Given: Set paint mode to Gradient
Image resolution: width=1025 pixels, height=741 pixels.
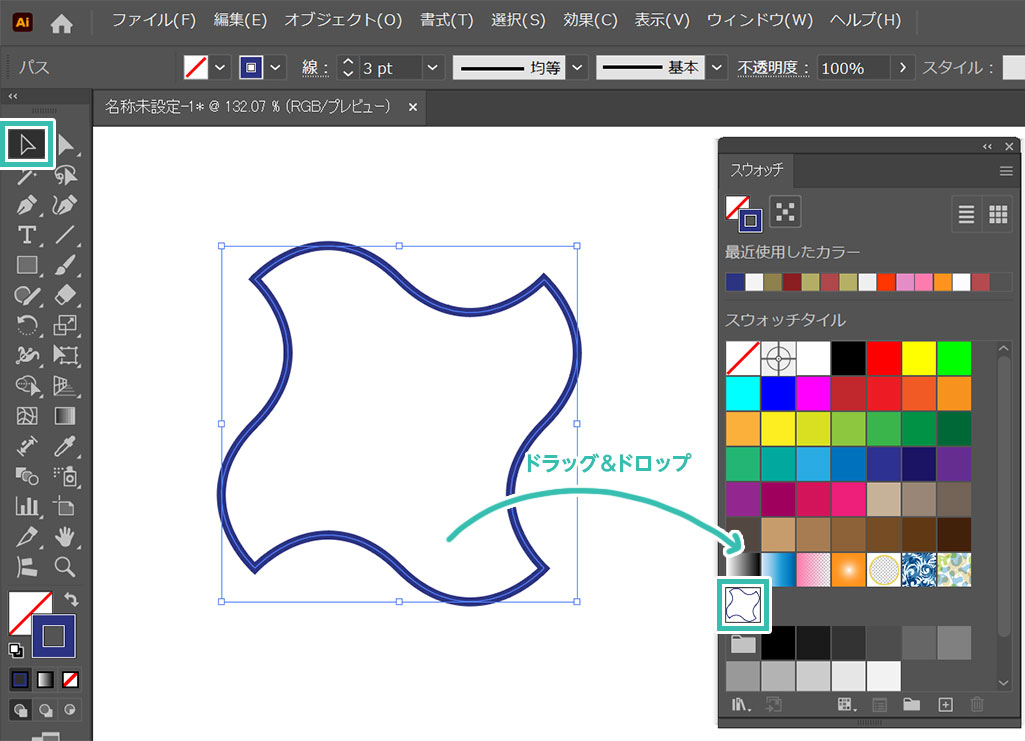Looking at the screenshot, I should 45,680.
